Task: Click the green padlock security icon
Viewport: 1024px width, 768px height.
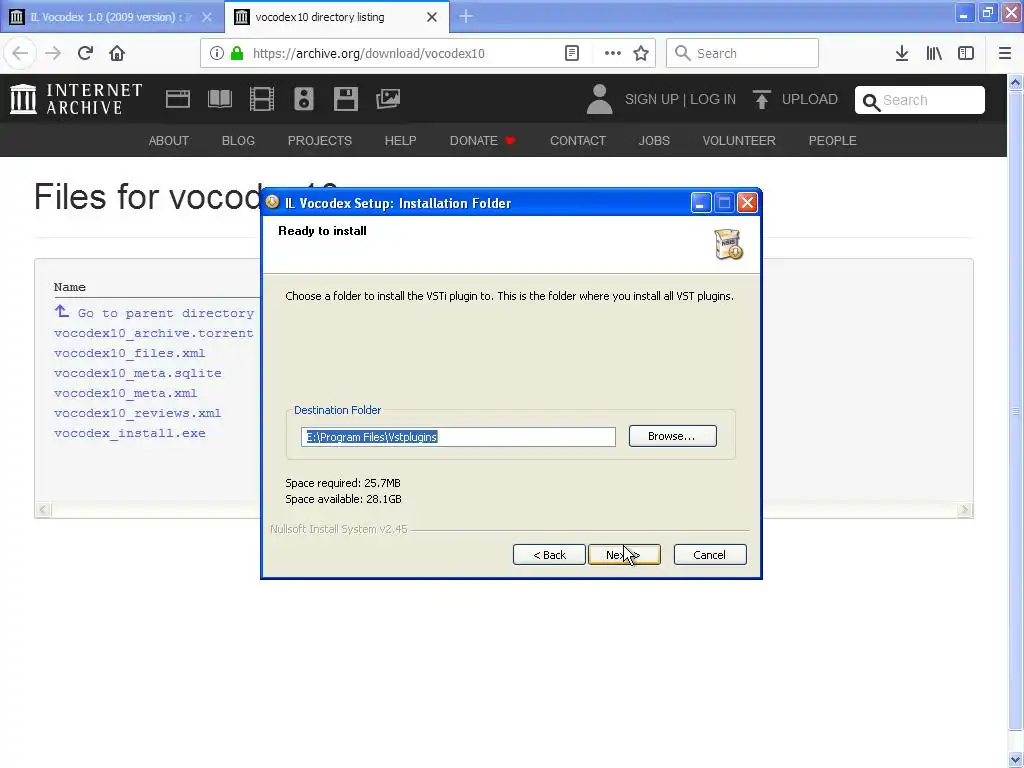Action: point(237,53)
